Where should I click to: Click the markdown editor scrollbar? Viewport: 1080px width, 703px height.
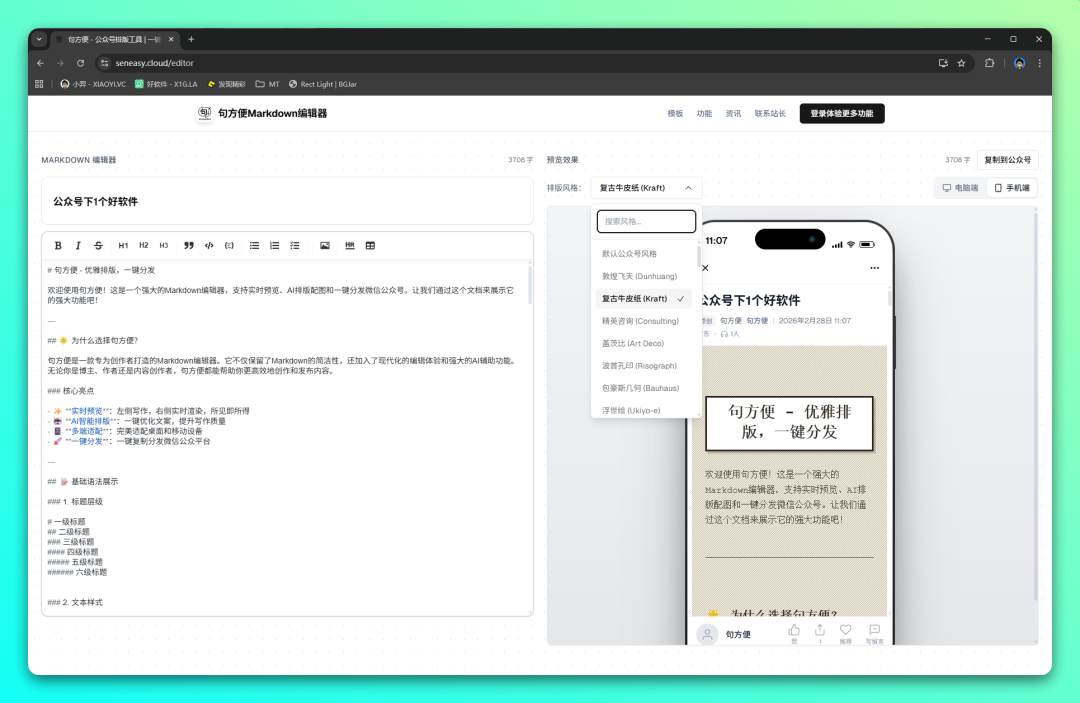point(530,285)
